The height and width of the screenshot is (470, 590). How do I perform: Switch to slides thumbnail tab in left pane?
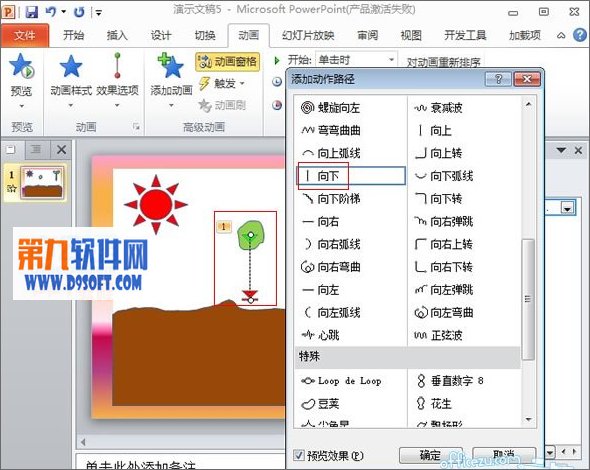click(12, 150)
